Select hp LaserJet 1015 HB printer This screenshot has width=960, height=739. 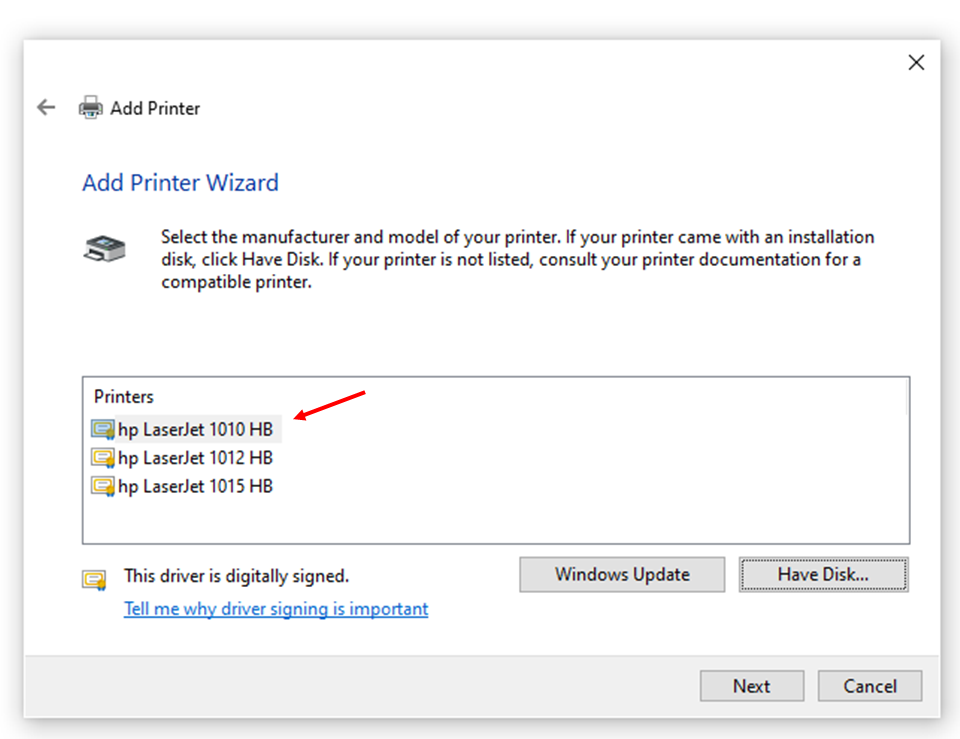point(195,486)
